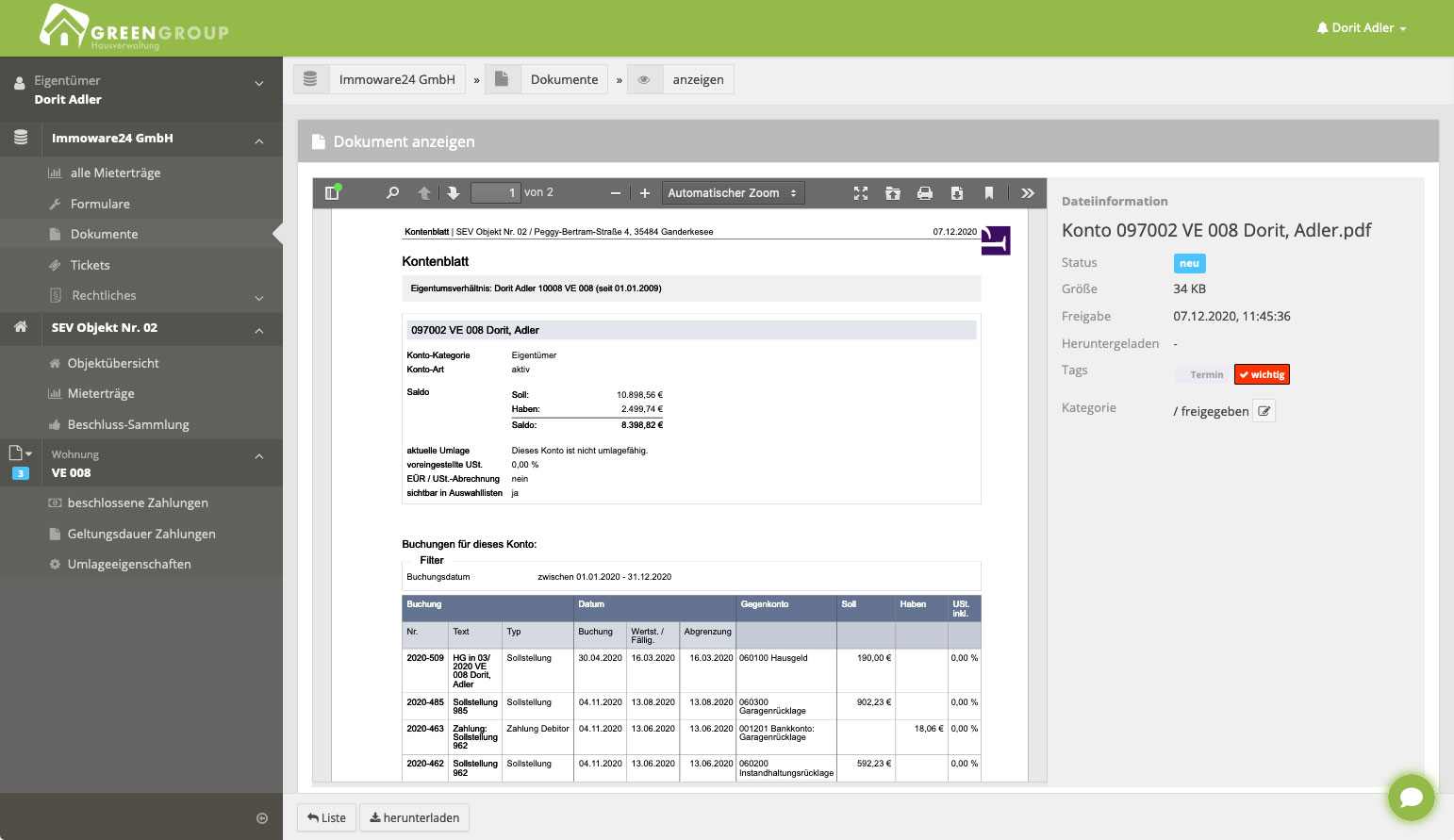Zoom in with the plus button
This screenshot has height=840, width=1454.
pyautogui.click(x=645, y=193)
